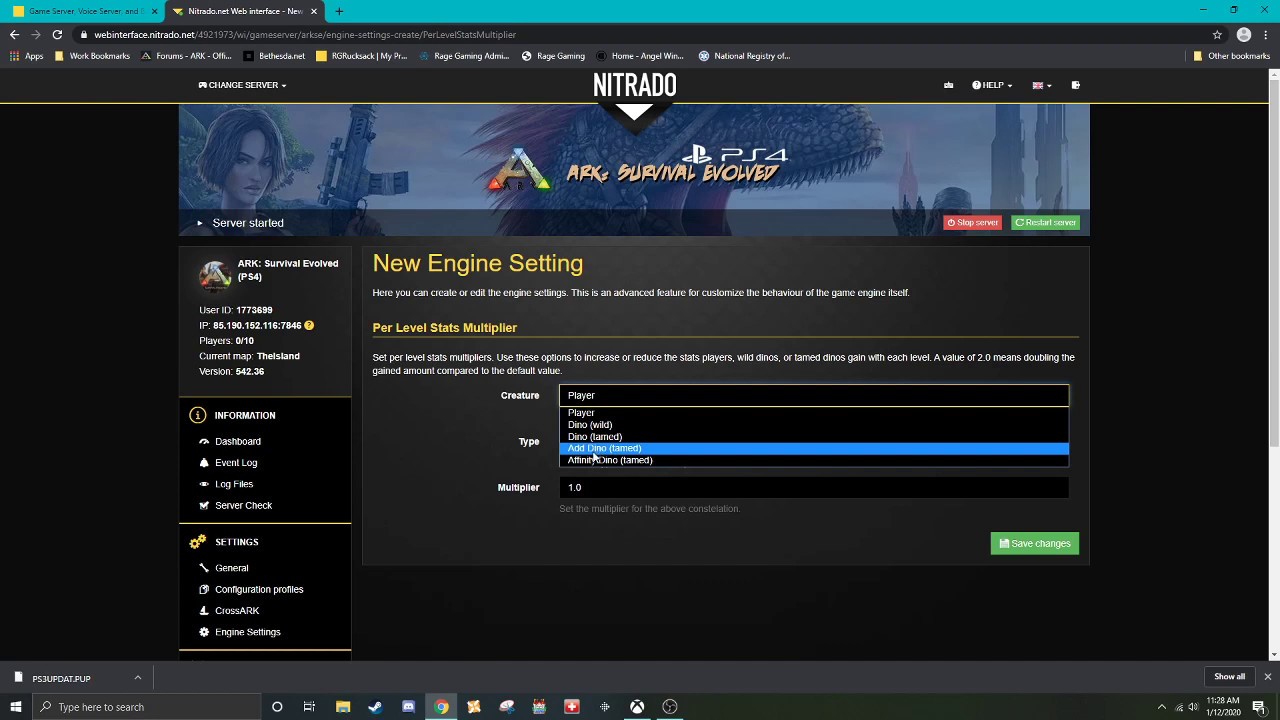This screenshot has width=1280, height=720.
Task: Open Xbox app from the taskbar
Action: coord(637,707)
